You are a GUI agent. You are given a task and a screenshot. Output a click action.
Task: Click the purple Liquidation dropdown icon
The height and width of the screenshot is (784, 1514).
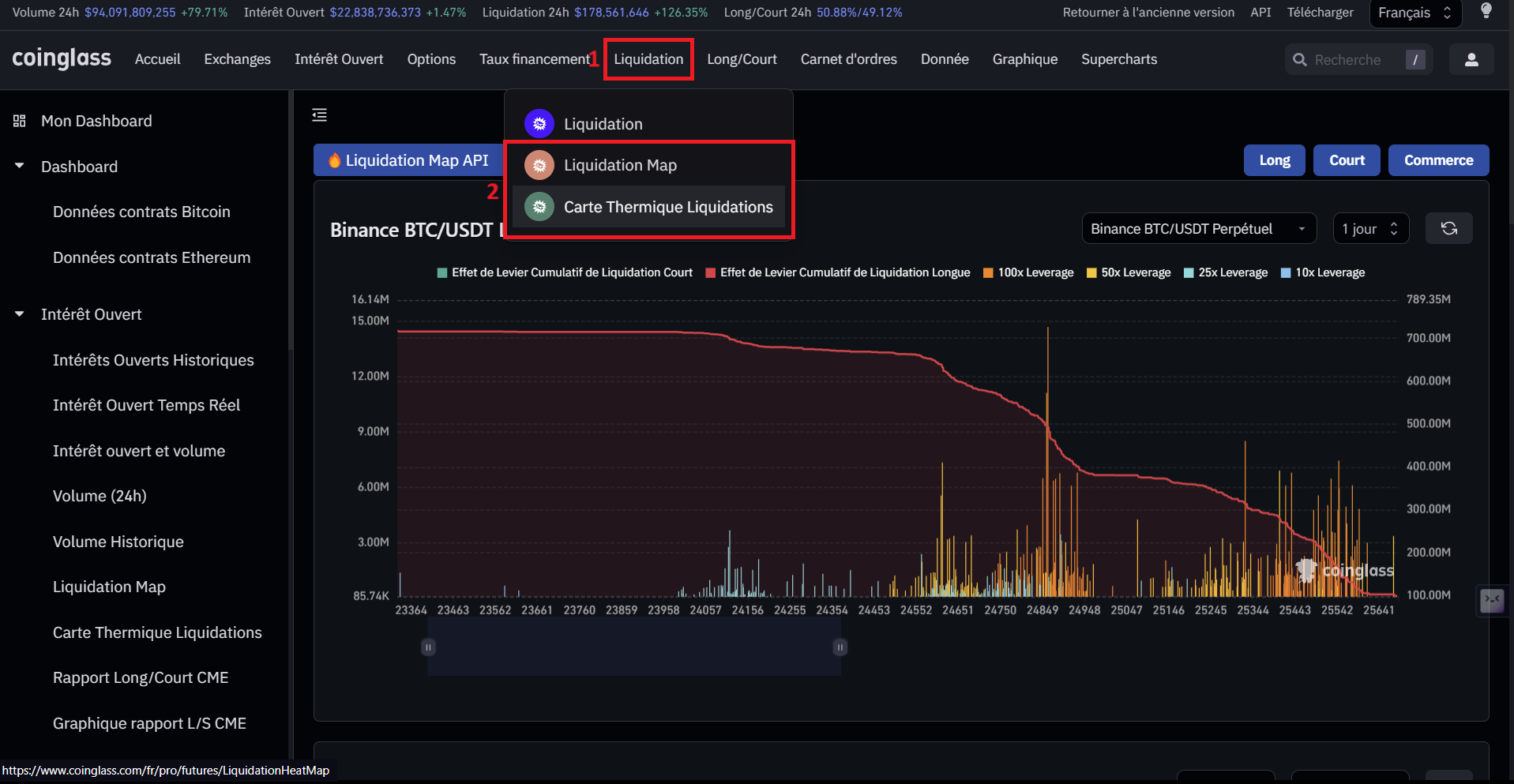coord(539,124)
